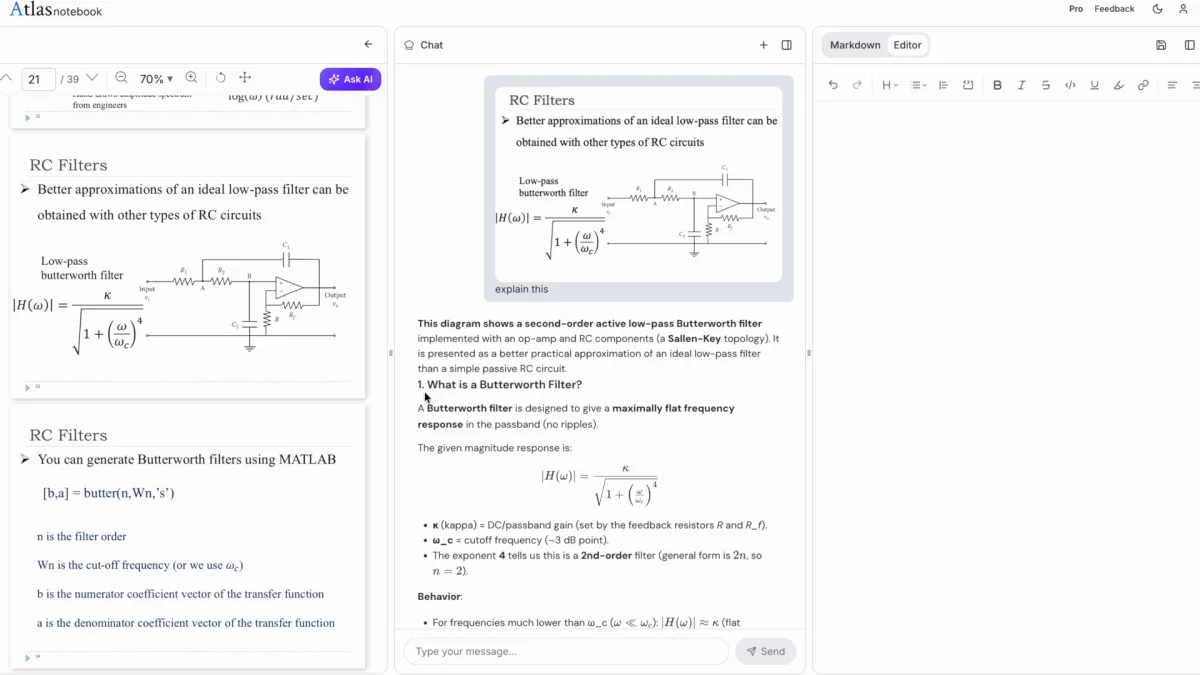Insert a hyperlink
Image resolution: width=1200 pixels, height=675 pixels.
tap(1143, 85)
